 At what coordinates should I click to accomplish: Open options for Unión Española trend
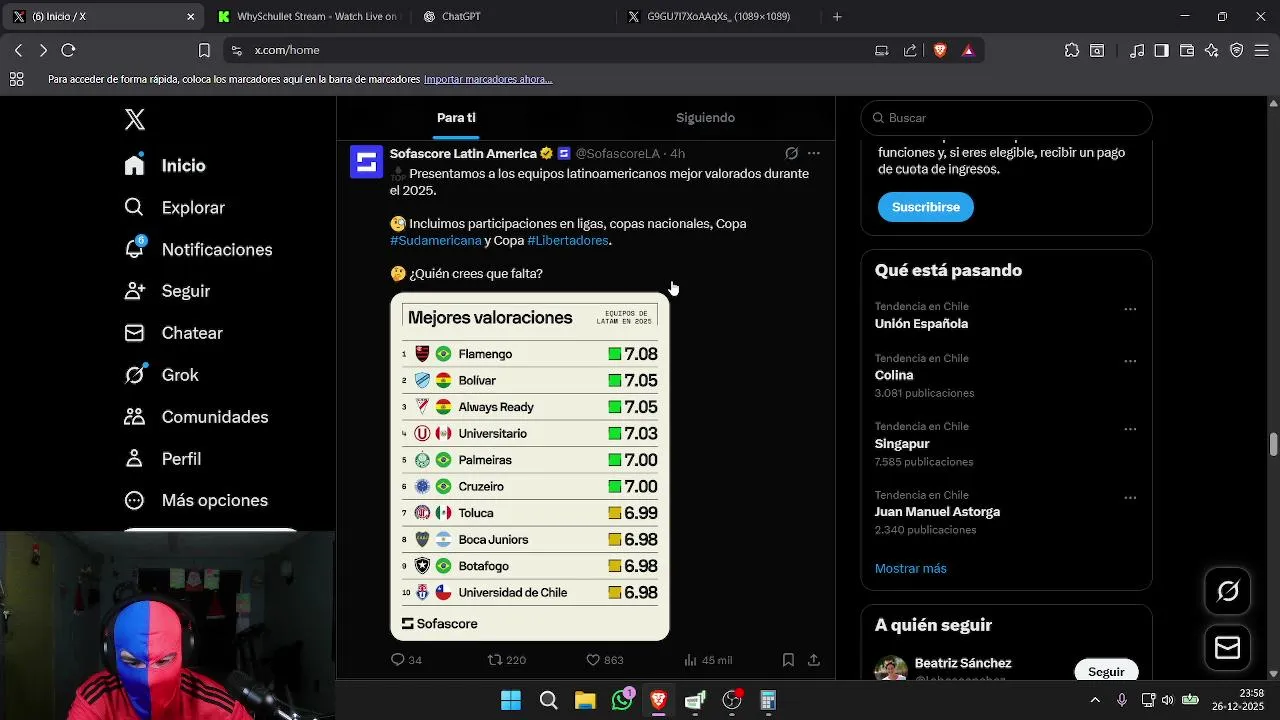click(1130, 309)
